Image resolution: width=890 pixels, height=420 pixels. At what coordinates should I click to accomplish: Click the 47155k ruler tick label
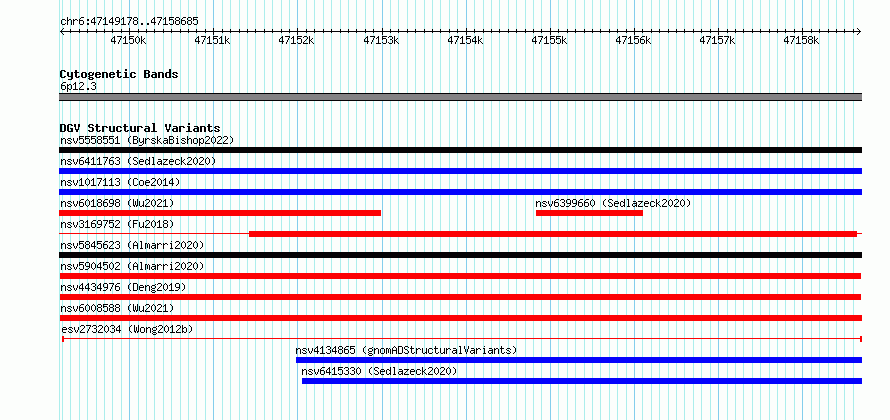coord(549,40)
